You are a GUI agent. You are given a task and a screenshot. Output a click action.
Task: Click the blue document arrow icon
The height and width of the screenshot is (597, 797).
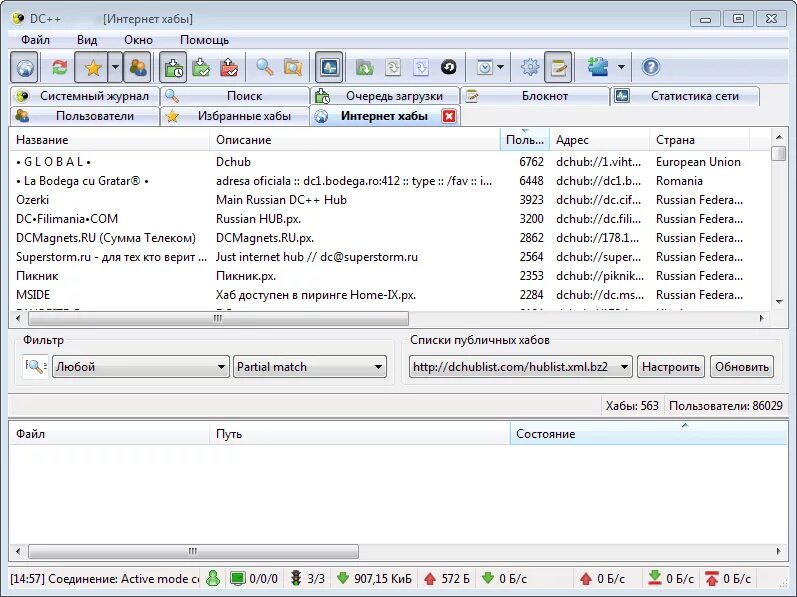[421, 67]
